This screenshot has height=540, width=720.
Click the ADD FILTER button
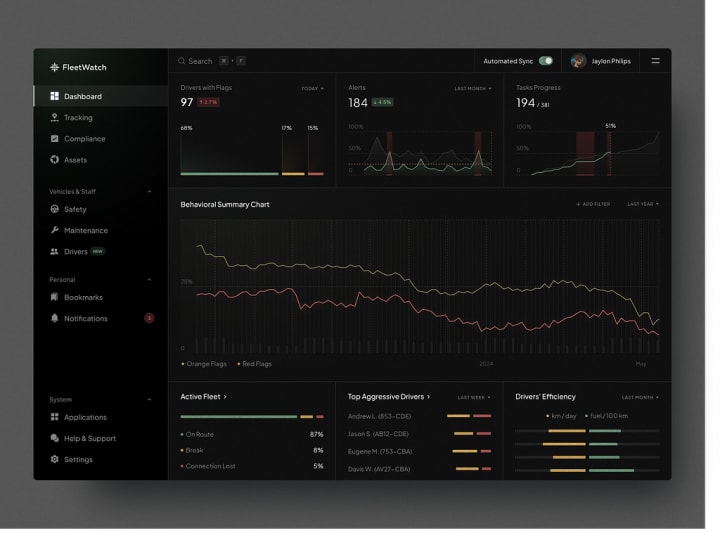pos(594,204)
